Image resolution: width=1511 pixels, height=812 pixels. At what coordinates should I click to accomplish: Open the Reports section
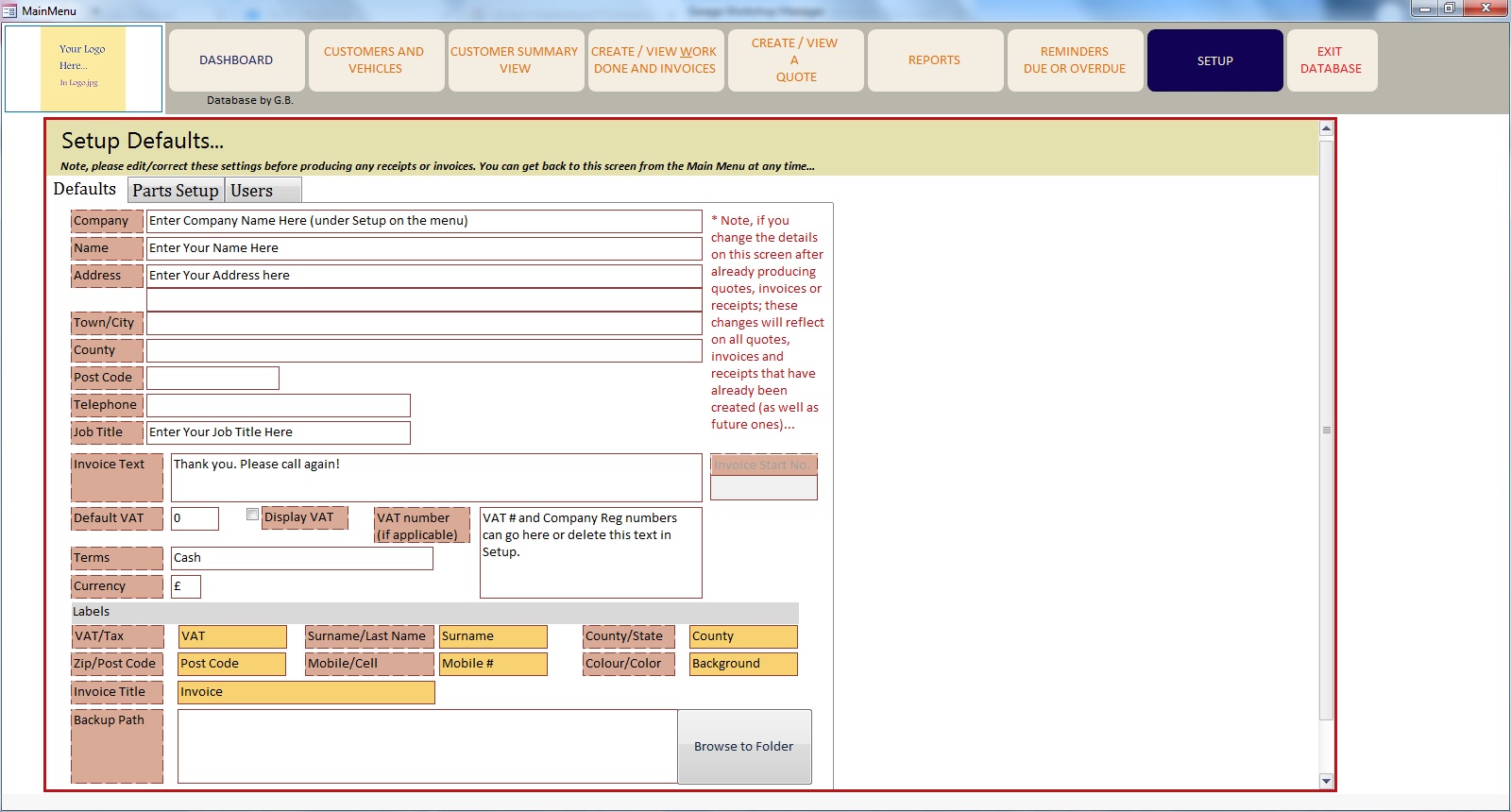click(x=934, y=60)
